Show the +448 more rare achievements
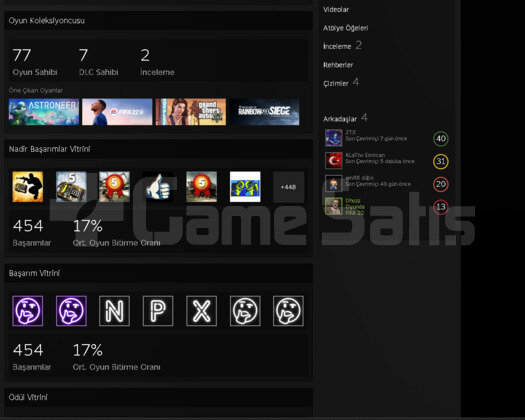The height and width of the screenshot is (420, 525). click(x=288, y=187)
